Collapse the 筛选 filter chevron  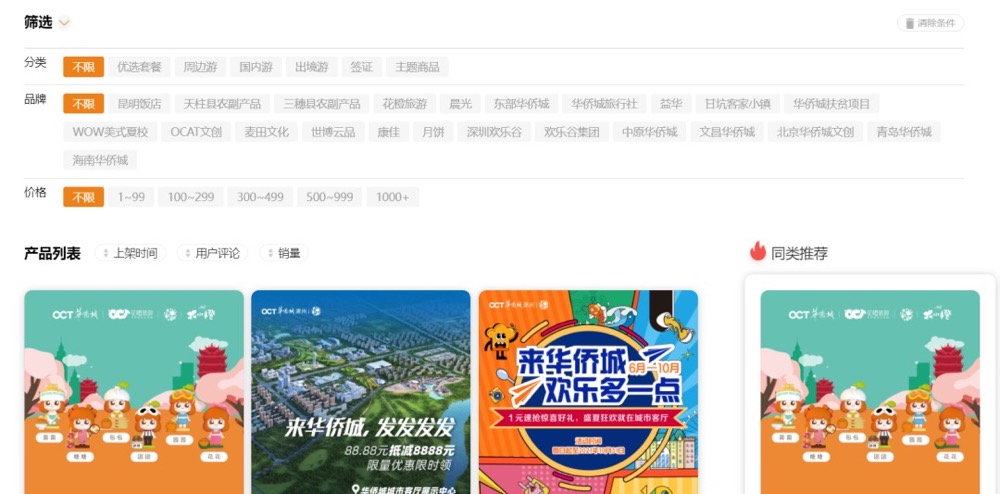point(64,23)
